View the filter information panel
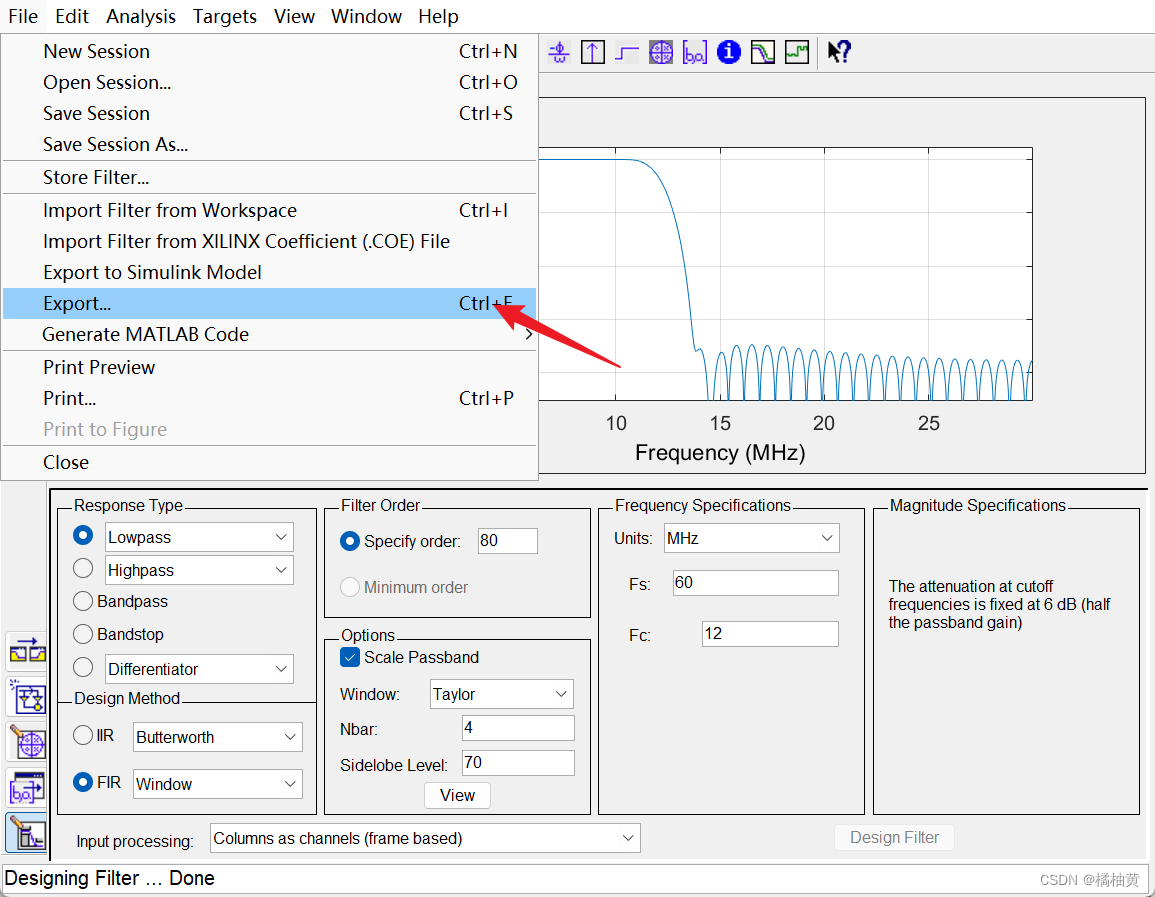Screen dimensions: 1155x897 click(x=728, y=52)
